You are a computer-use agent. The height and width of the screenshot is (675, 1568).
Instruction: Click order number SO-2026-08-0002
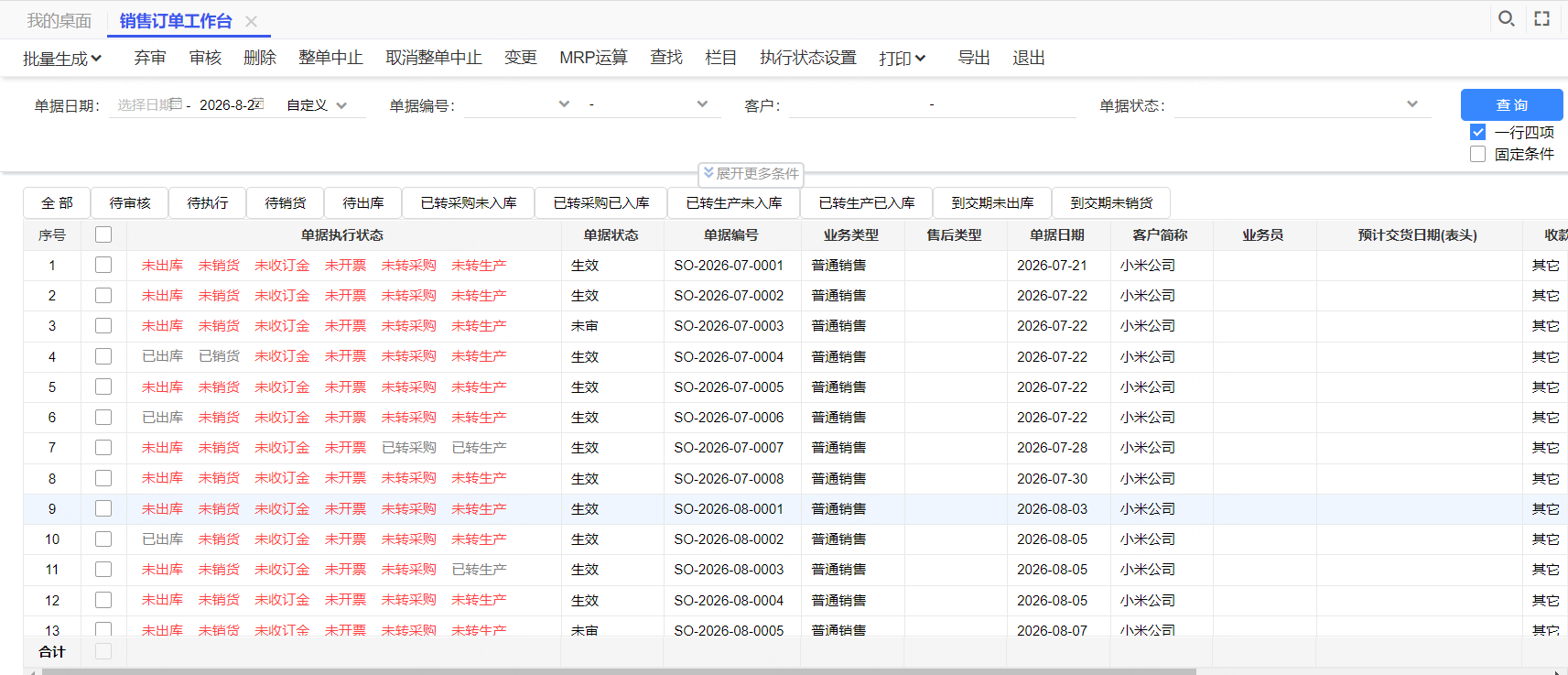click(x=729, y=539)
